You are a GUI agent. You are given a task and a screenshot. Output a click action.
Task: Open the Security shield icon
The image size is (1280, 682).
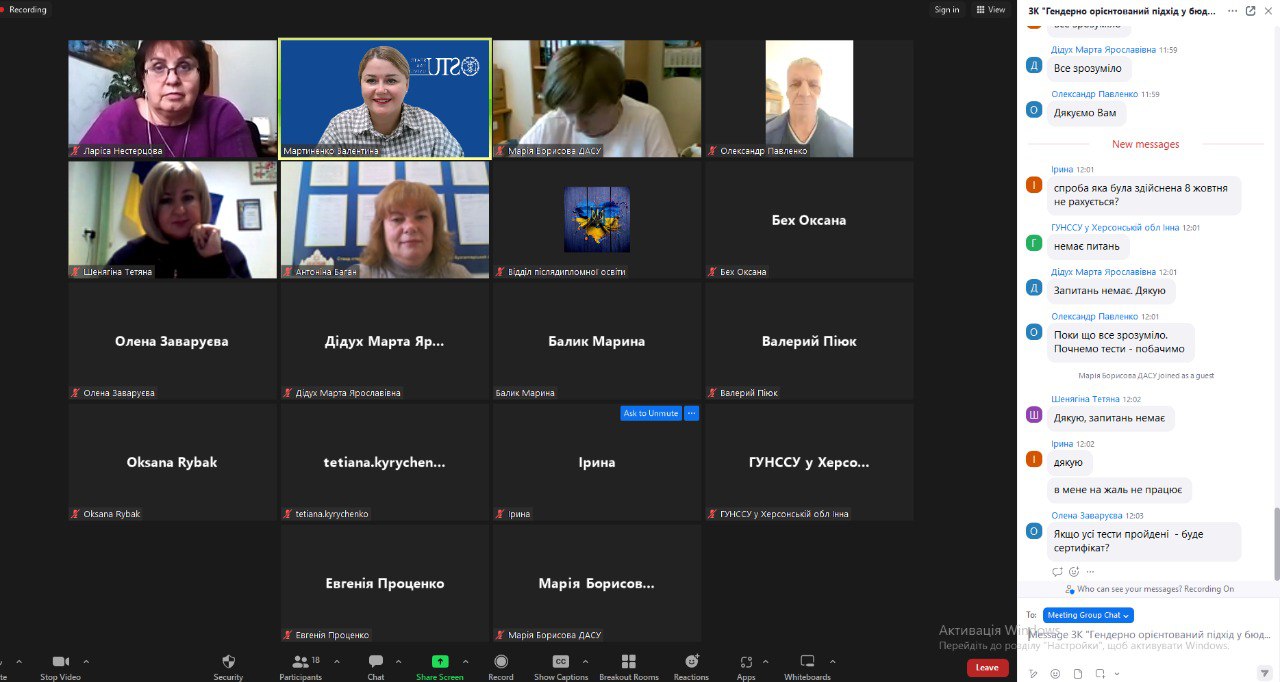[x=228, y=662]
